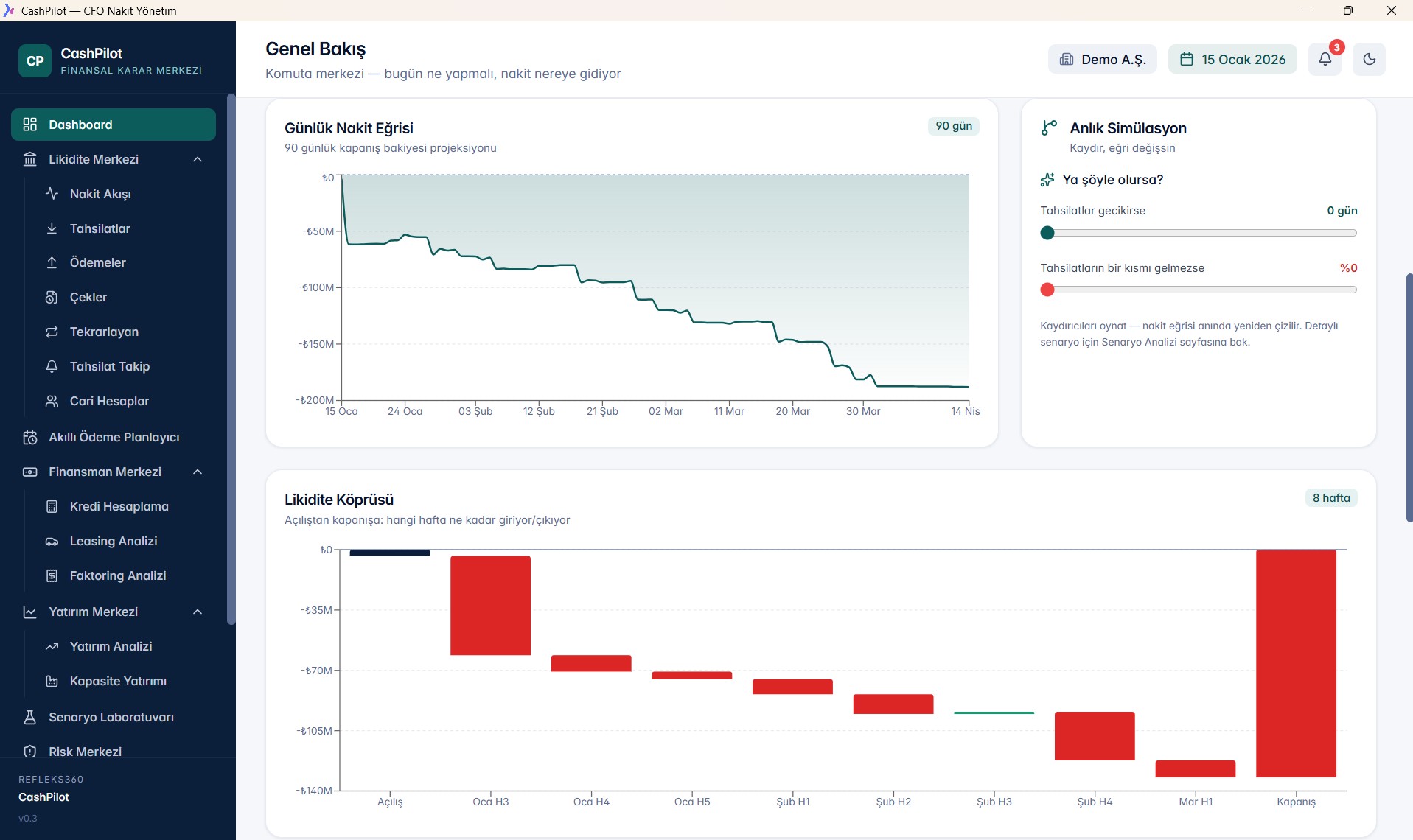Click the Yatırım Analizi trending-up icon

pos(52,646)
